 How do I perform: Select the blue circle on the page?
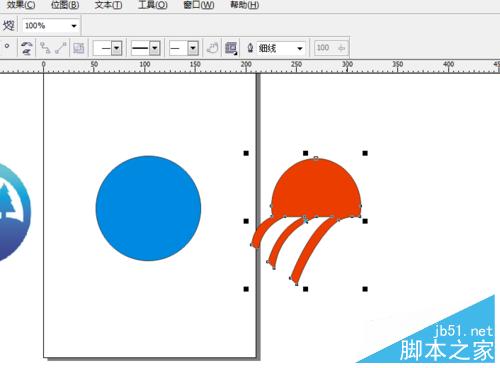click(148, 208)
